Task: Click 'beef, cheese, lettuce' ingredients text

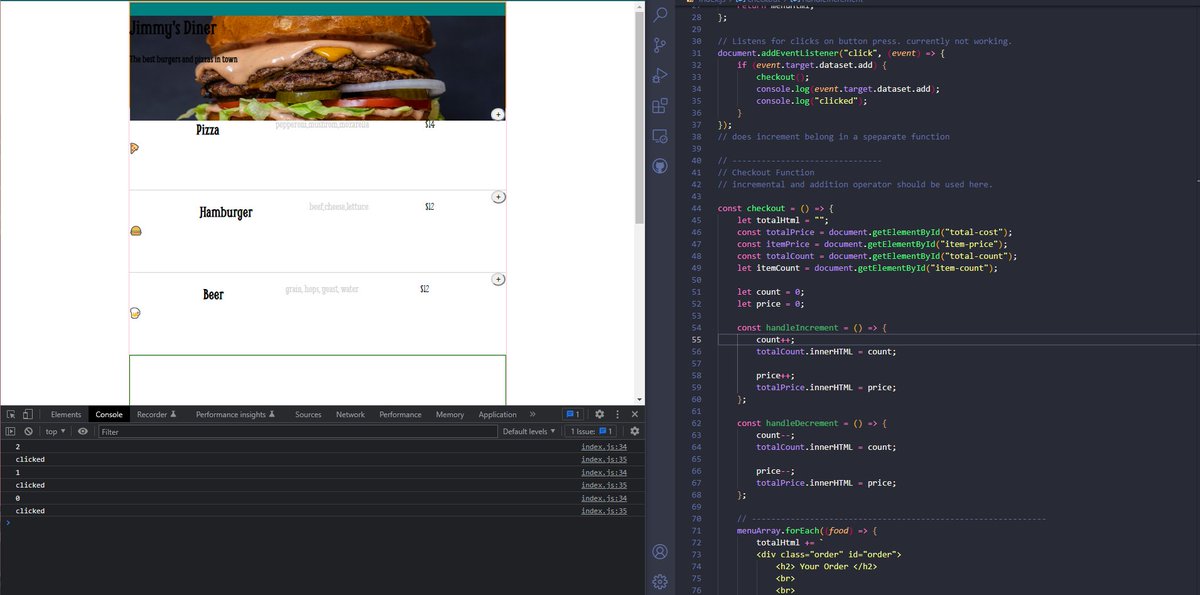Action: pyautogui.click(x=339, y=206)
